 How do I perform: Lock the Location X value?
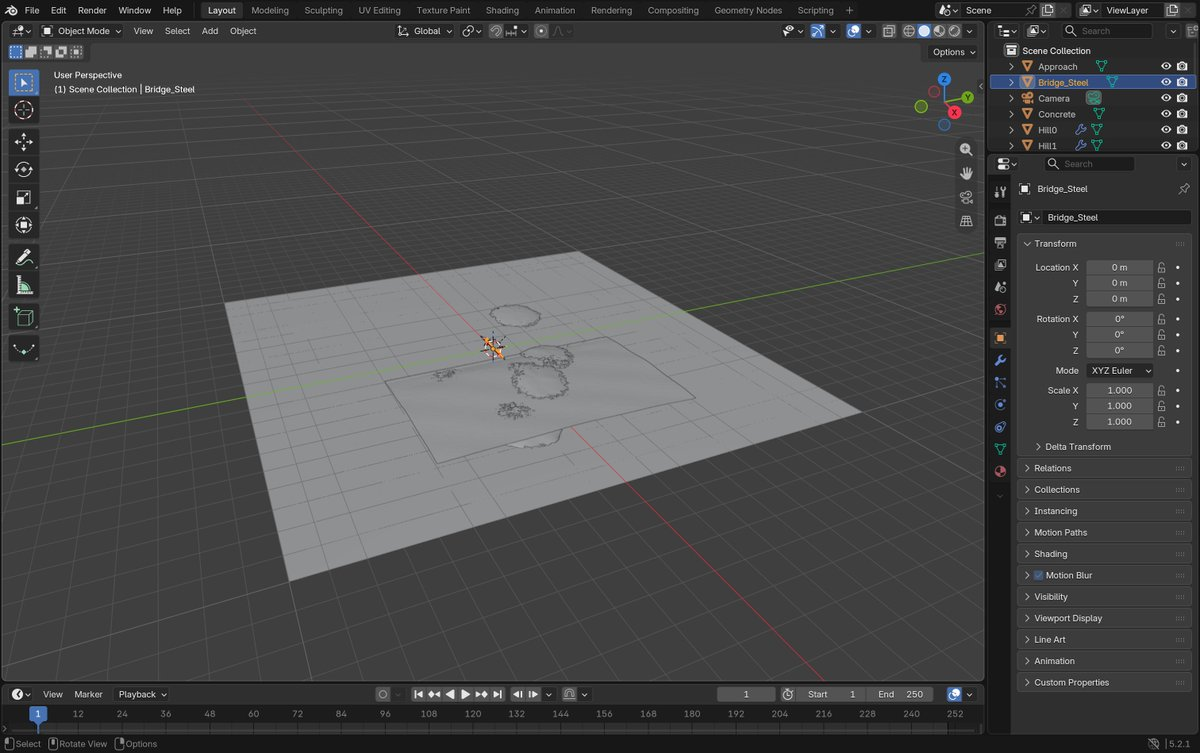point(1161,267)
